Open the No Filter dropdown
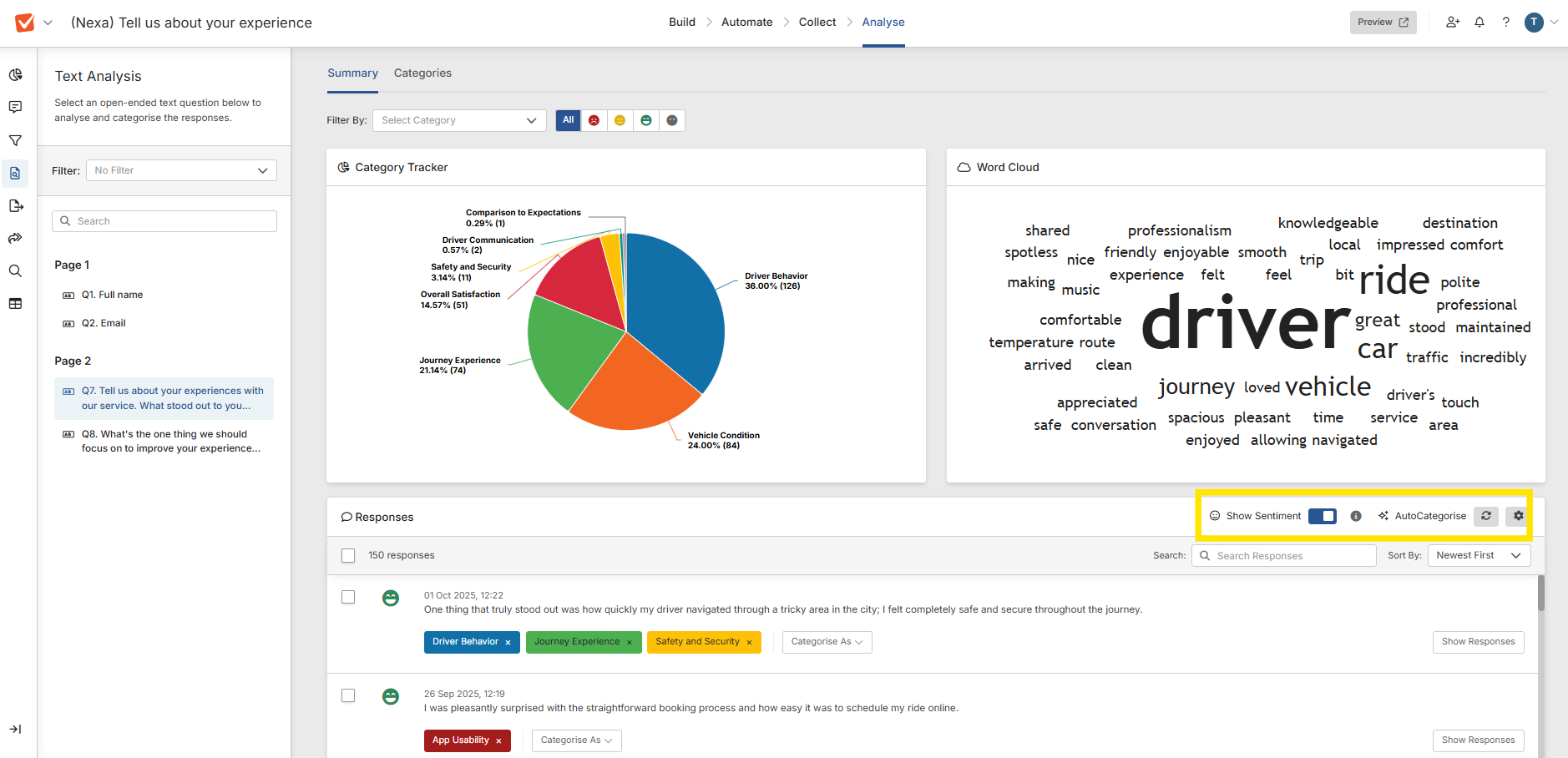 tap(181, 170)
